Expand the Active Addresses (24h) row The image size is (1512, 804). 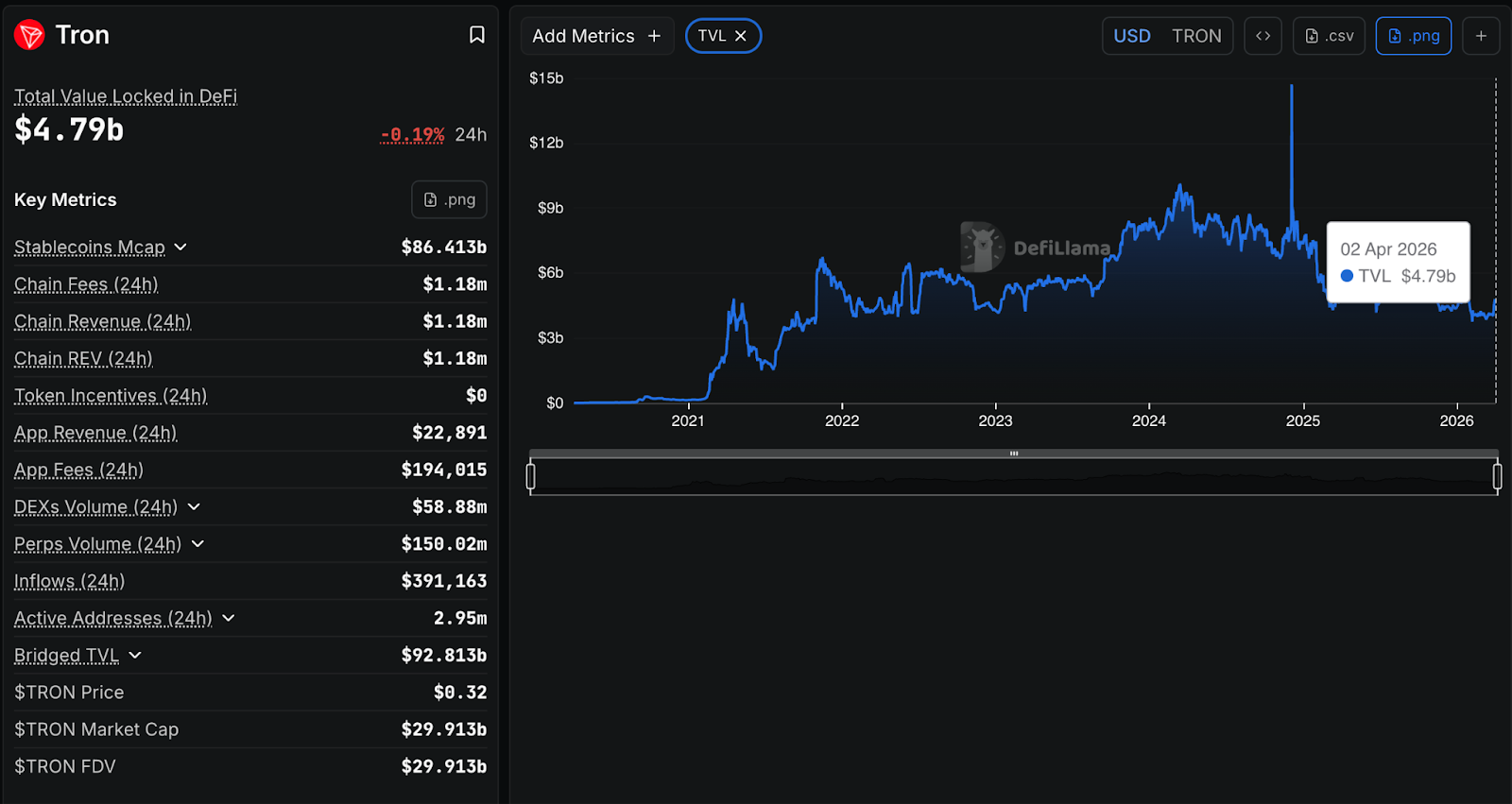[x=229, y=619]
